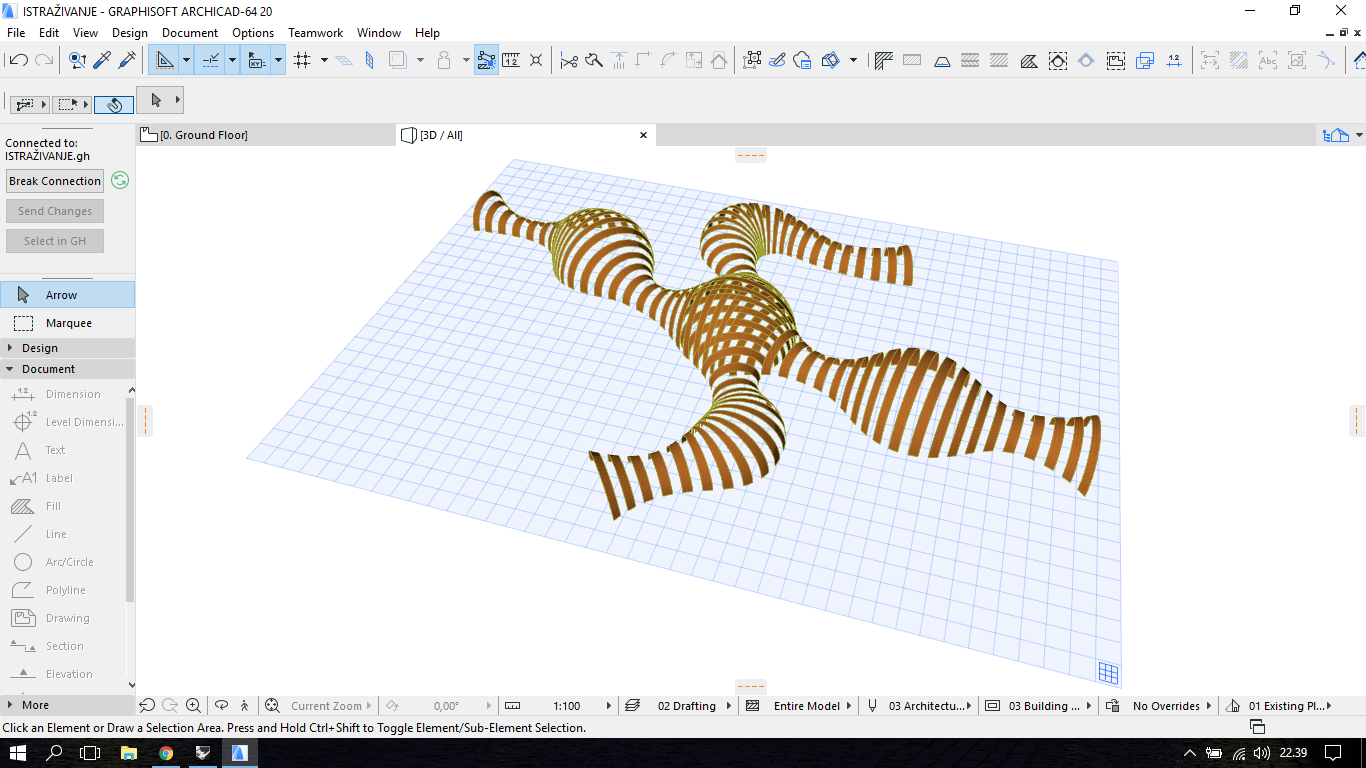Screen dimensions: 1366x768
Task: Select the Inject Parameters syringe tool
Action: pos(127,60)
